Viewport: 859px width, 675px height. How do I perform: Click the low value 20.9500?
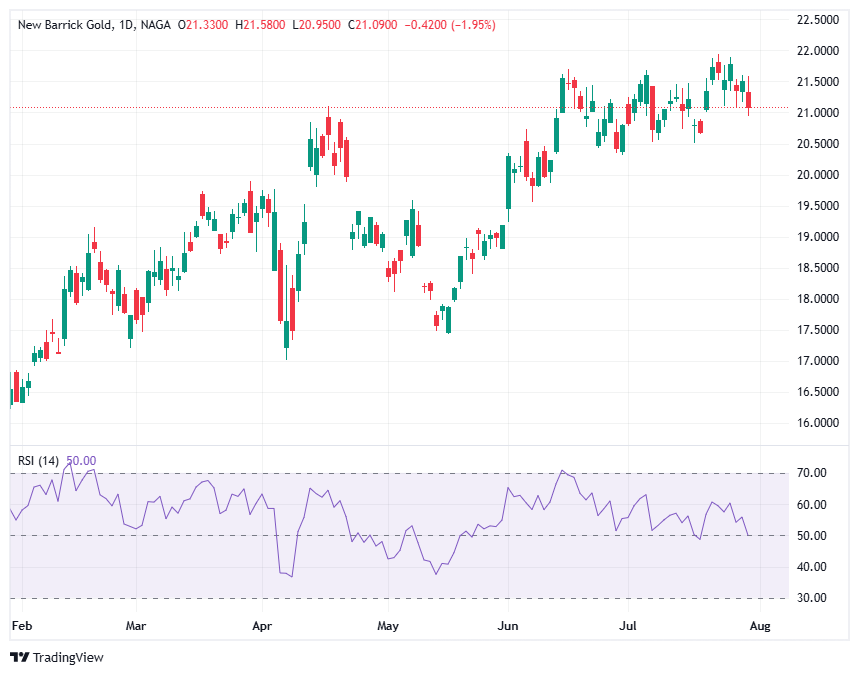[320, 25]
